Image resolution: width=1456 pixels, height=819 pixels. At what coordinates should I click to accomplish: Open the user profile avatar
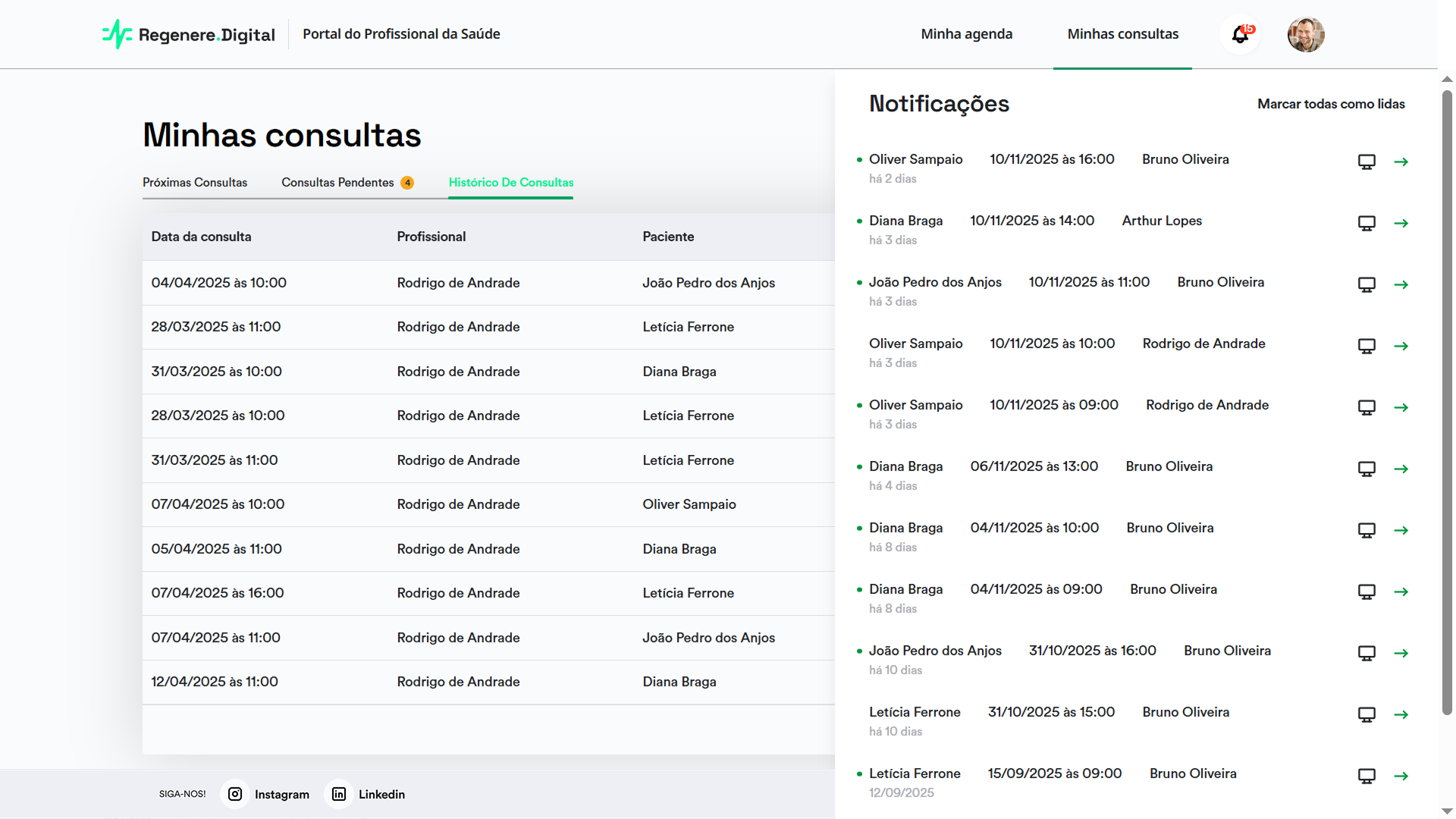[x=1305, y=35]
